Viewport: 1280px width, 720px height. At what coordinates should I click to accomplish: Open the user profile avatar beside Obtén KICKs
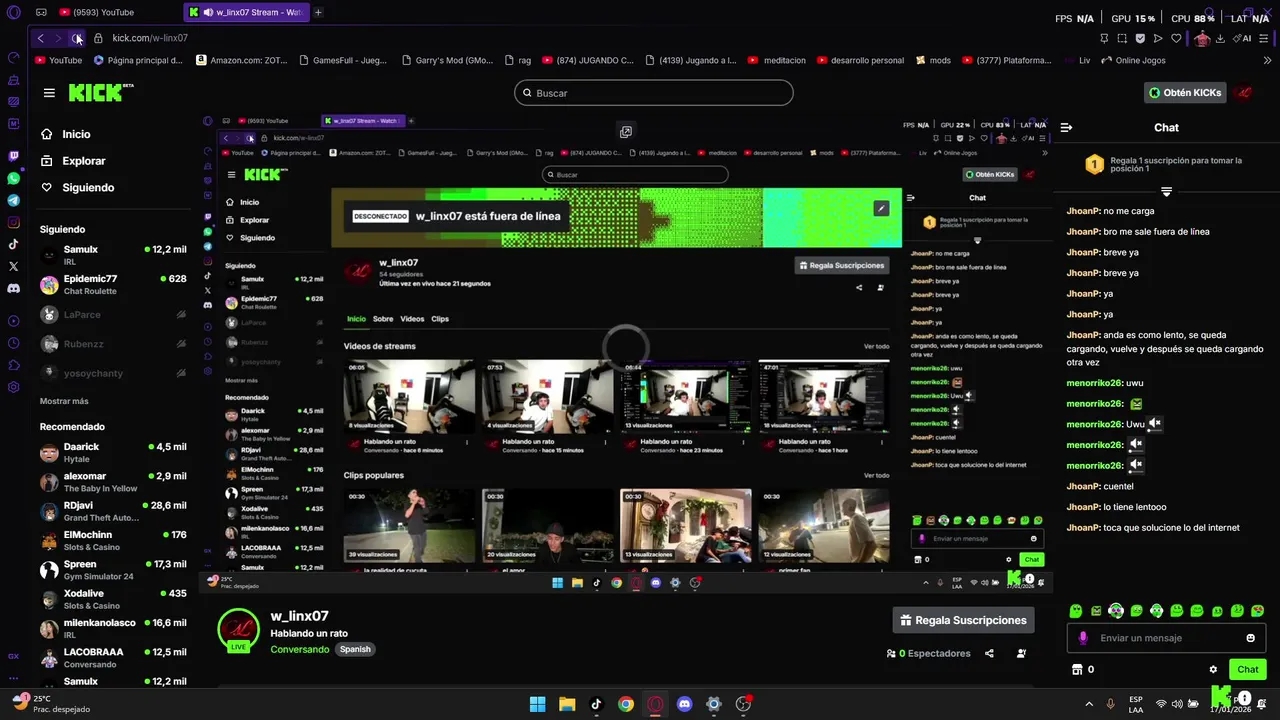pyautogui.click(x=1244, y=93)
